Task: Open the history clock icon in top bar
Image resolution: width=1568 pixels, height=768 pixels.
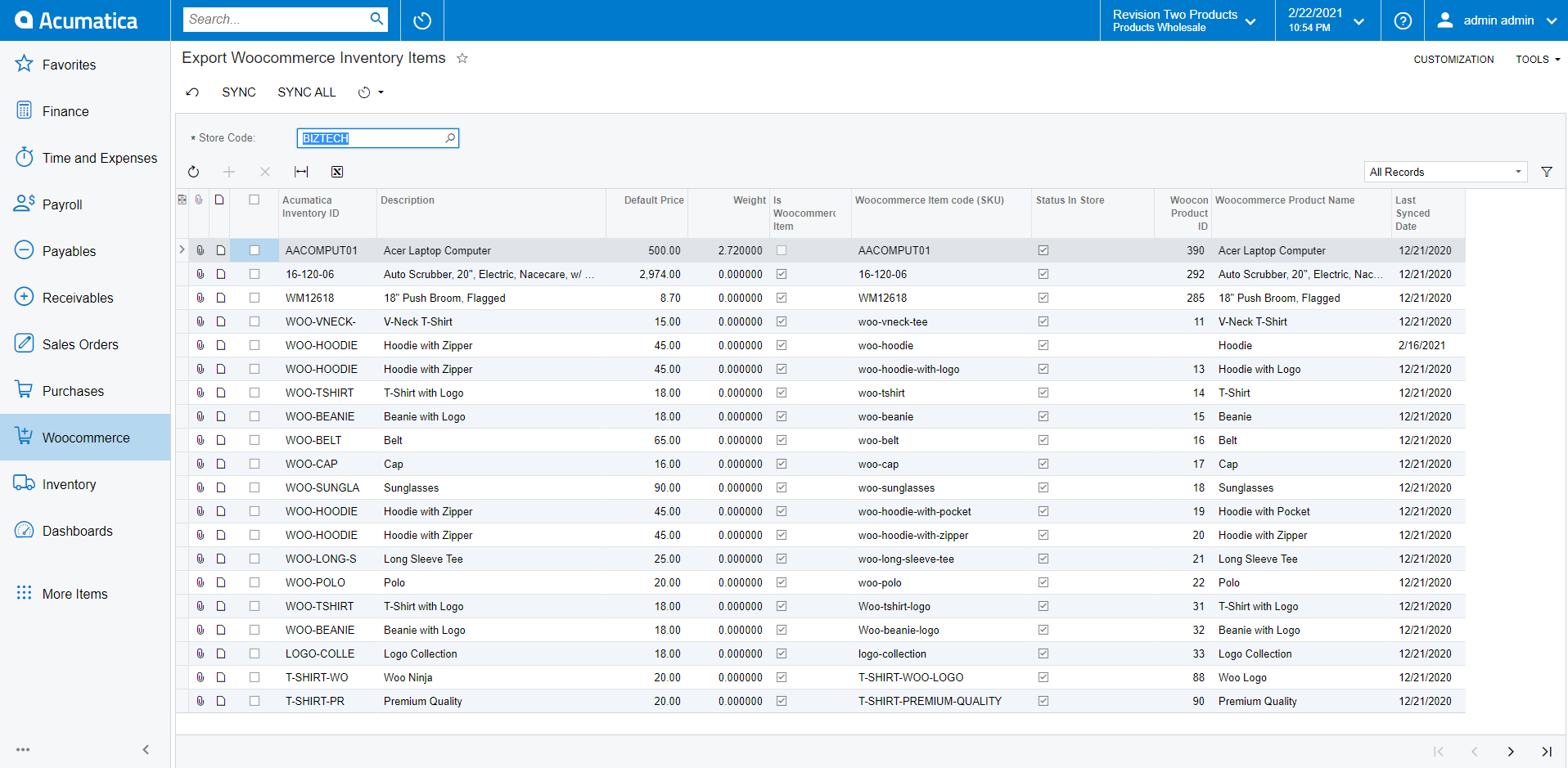Action: point(422,20)
